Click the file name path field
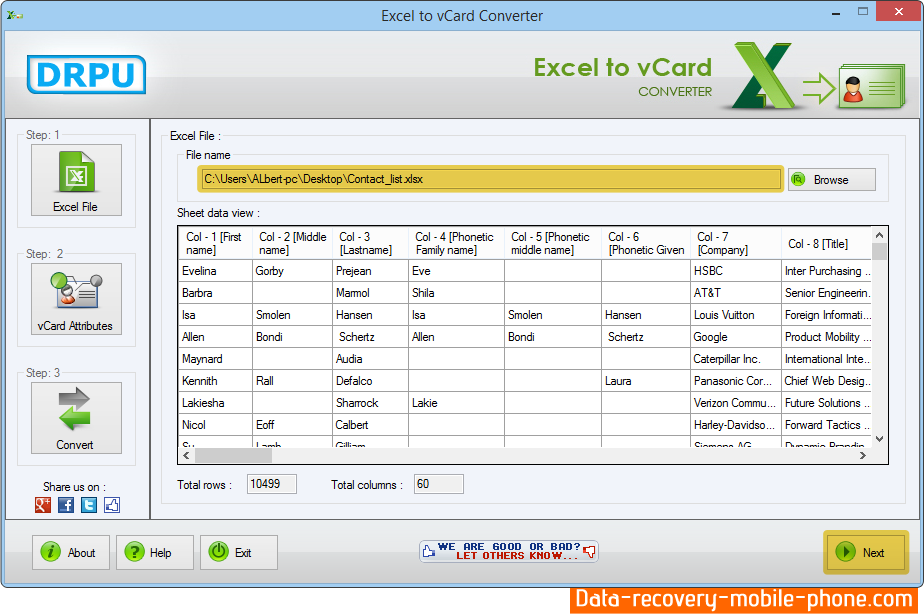This screenshot has height=614, width=924. (x=490, y=179)
